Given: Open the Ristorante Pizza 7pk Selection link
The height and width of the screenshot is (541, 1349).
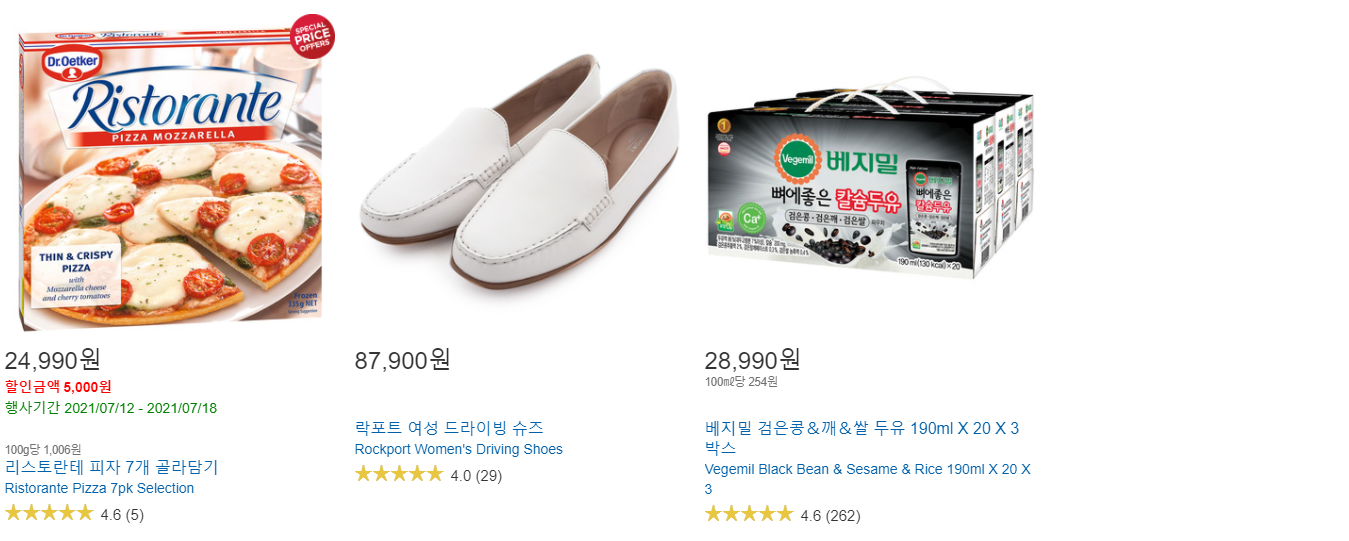Looking at the screenshot, I should pos(99,488).
